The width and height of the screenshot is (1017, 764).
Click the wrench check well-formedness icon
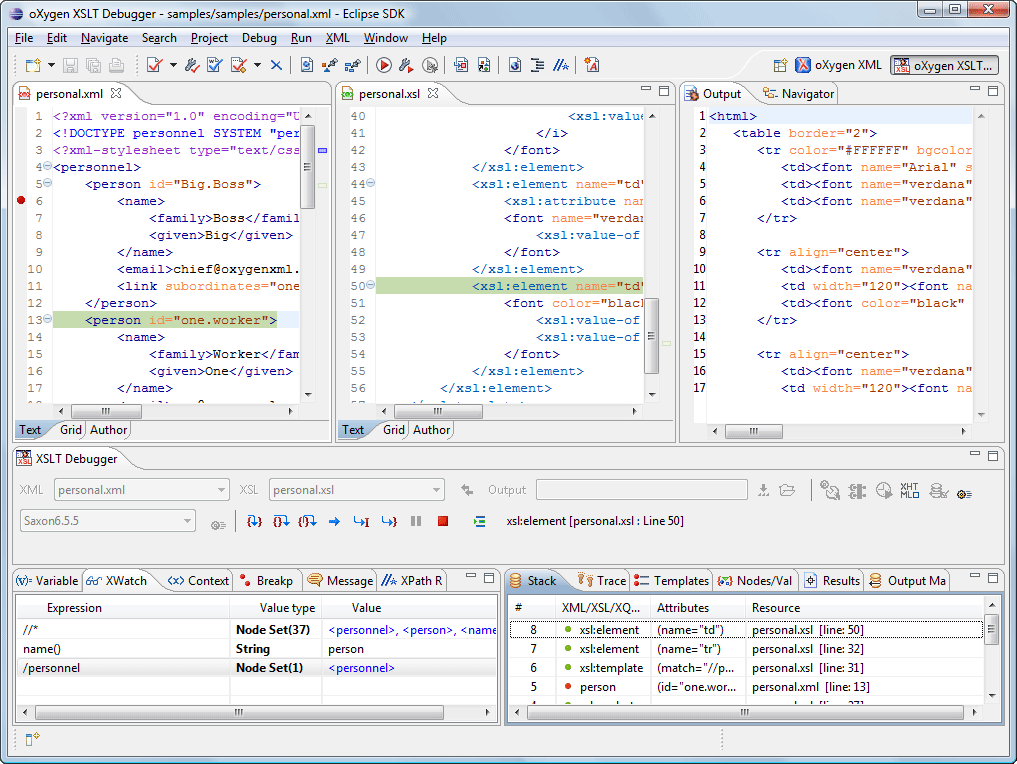click(191, 65)
